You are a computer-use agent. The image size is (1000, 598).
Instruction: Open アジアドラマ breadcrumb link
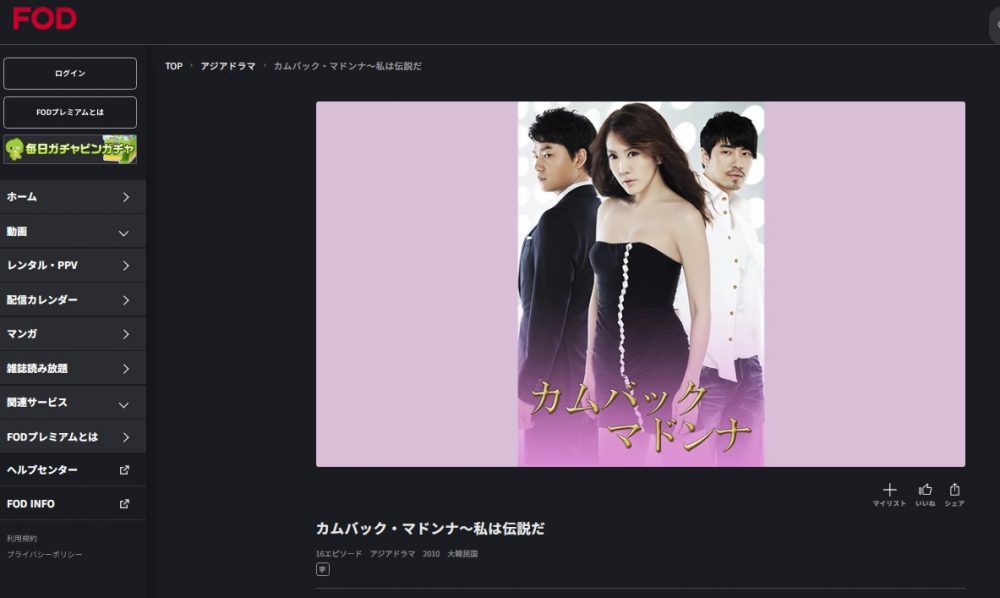click(228, 66)
